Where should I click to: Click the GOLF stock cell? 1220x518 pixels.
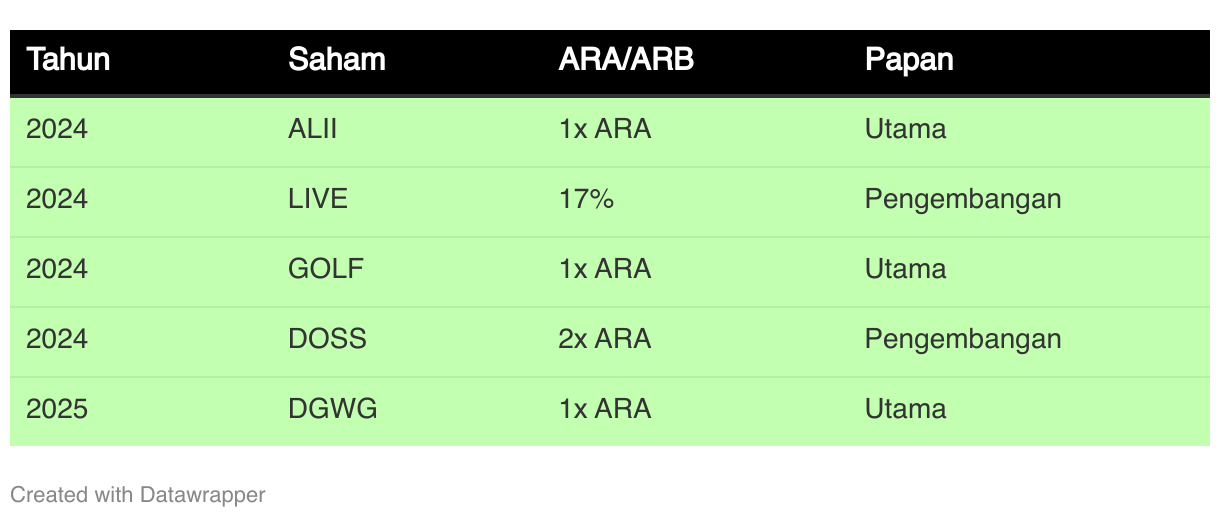coord(326,269)
